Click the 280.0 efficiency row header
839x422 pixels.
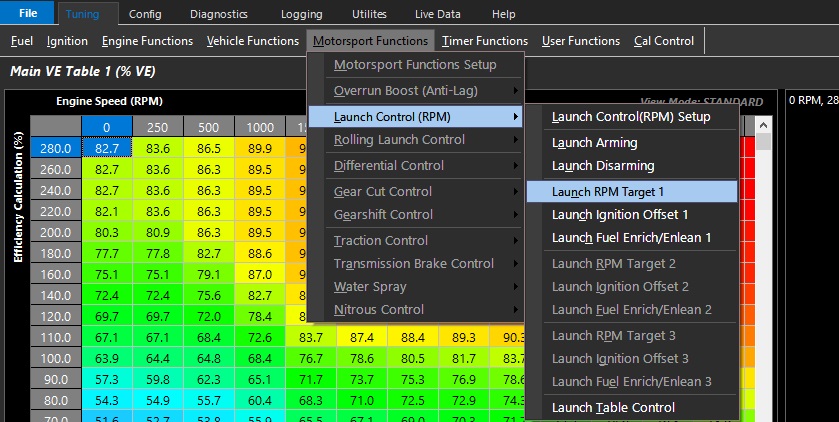[x=54, y=147]
